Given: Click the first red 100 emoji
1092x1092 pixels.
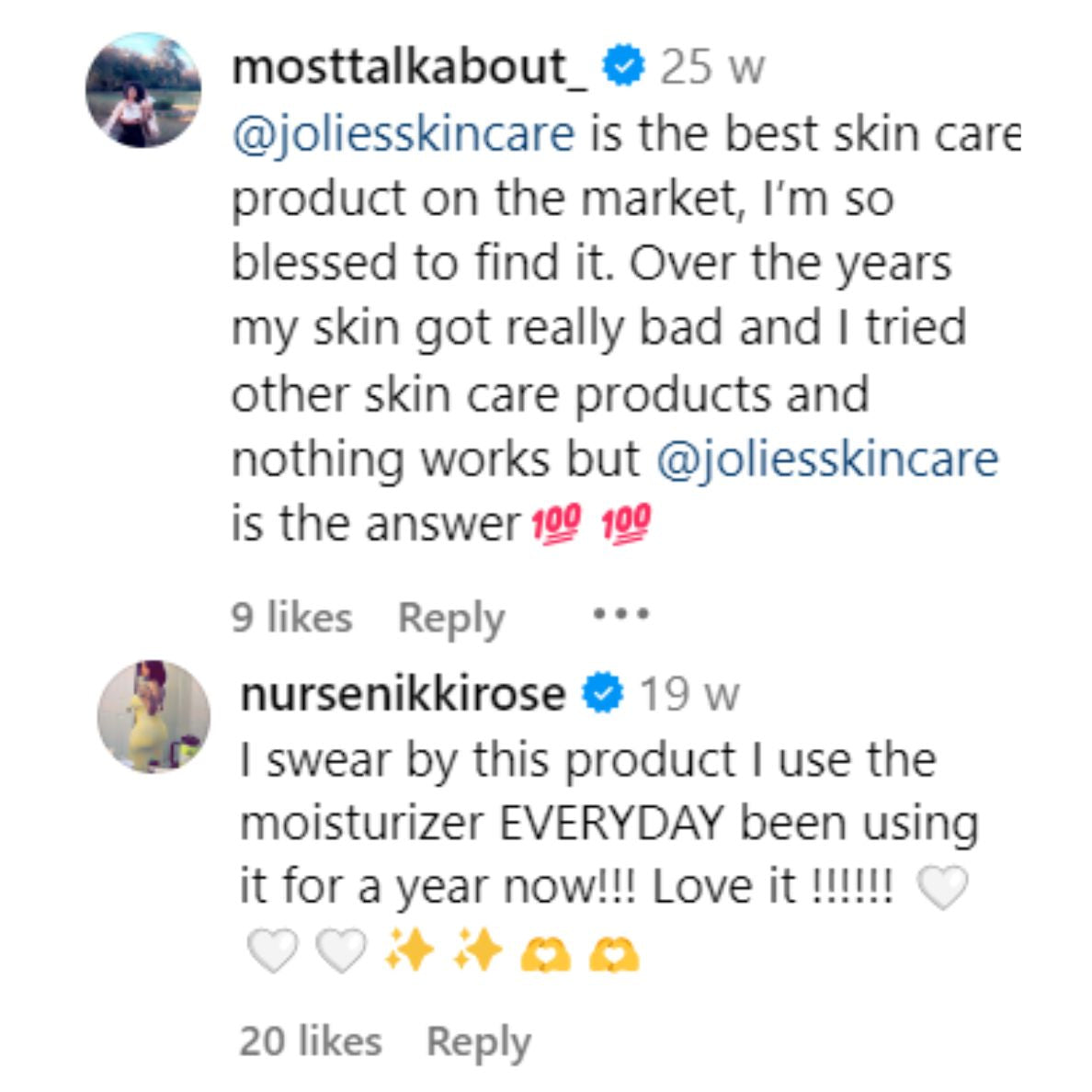Looking at the screenshot, I should 557,526.
